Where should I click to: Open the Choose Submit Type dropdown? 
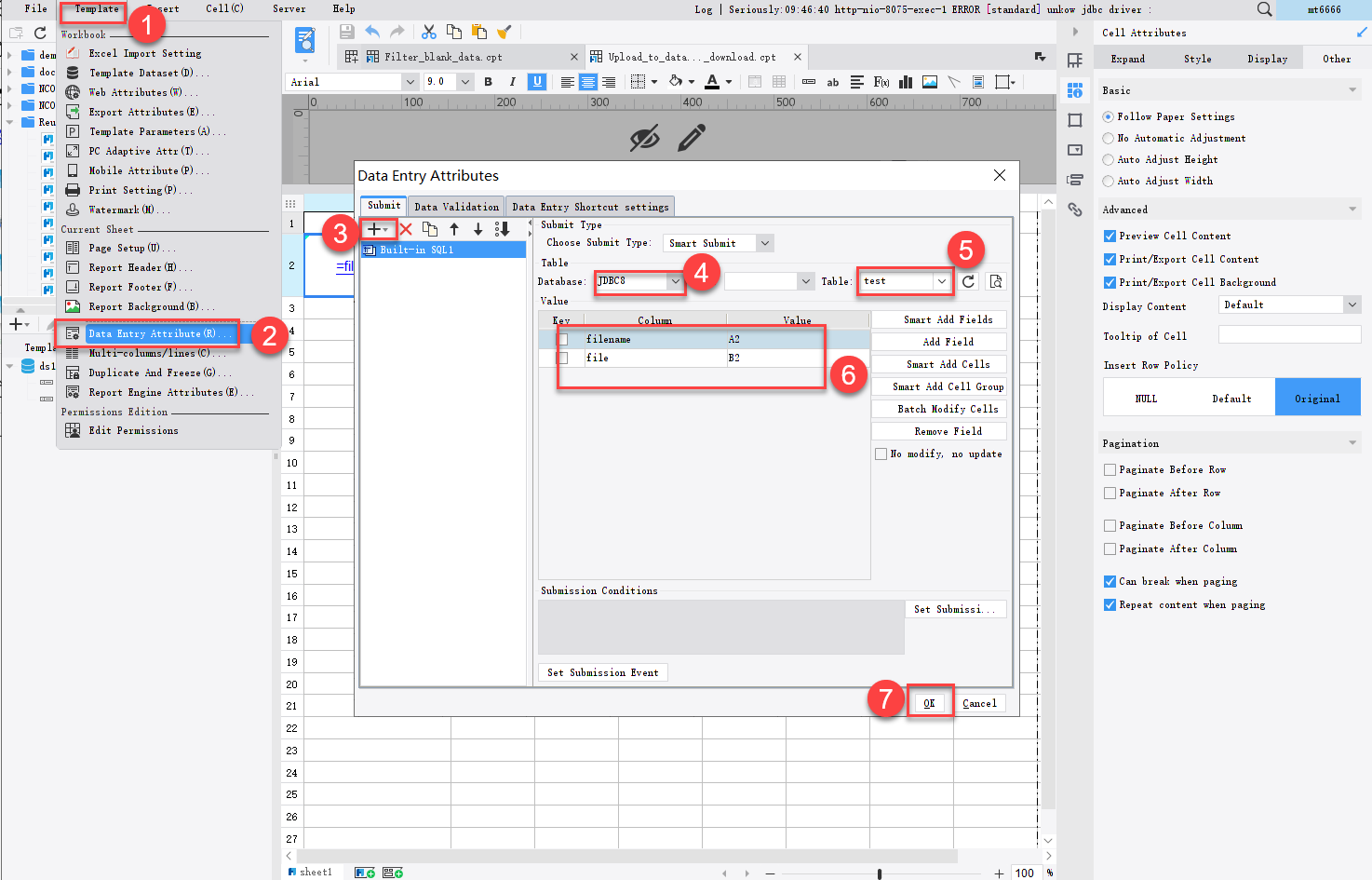[x=763, y=242]
